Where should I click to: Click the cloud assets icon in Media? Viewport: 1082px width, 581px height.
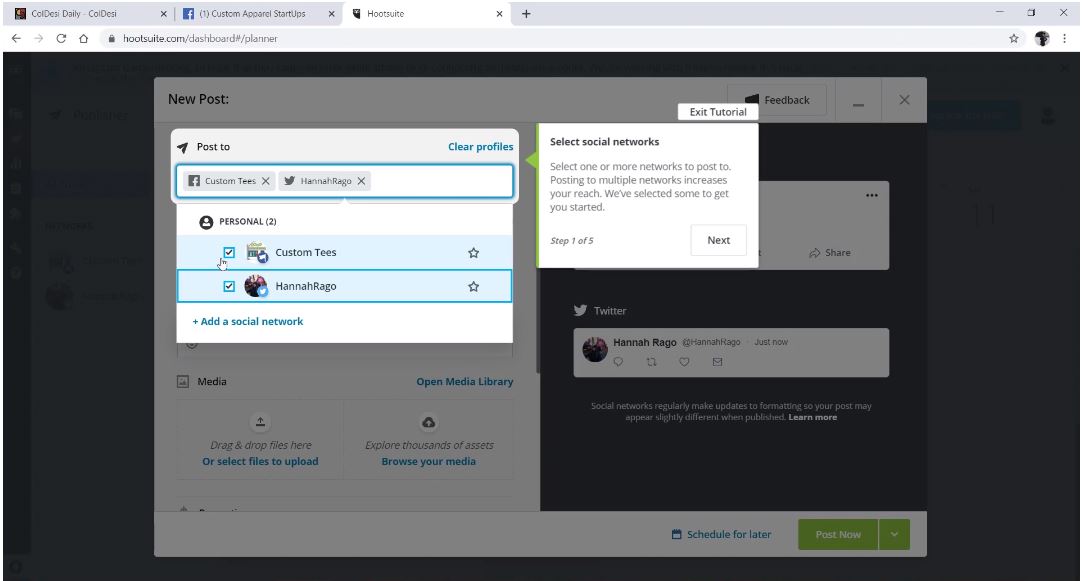coord(429,422)
